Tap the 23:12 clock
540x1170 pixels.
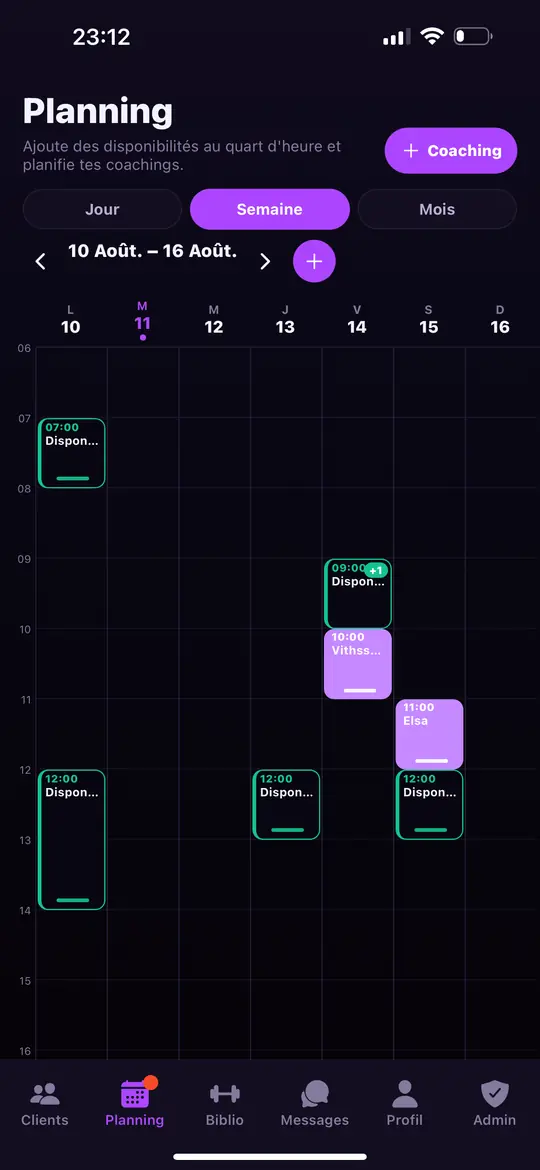(101, 37)
